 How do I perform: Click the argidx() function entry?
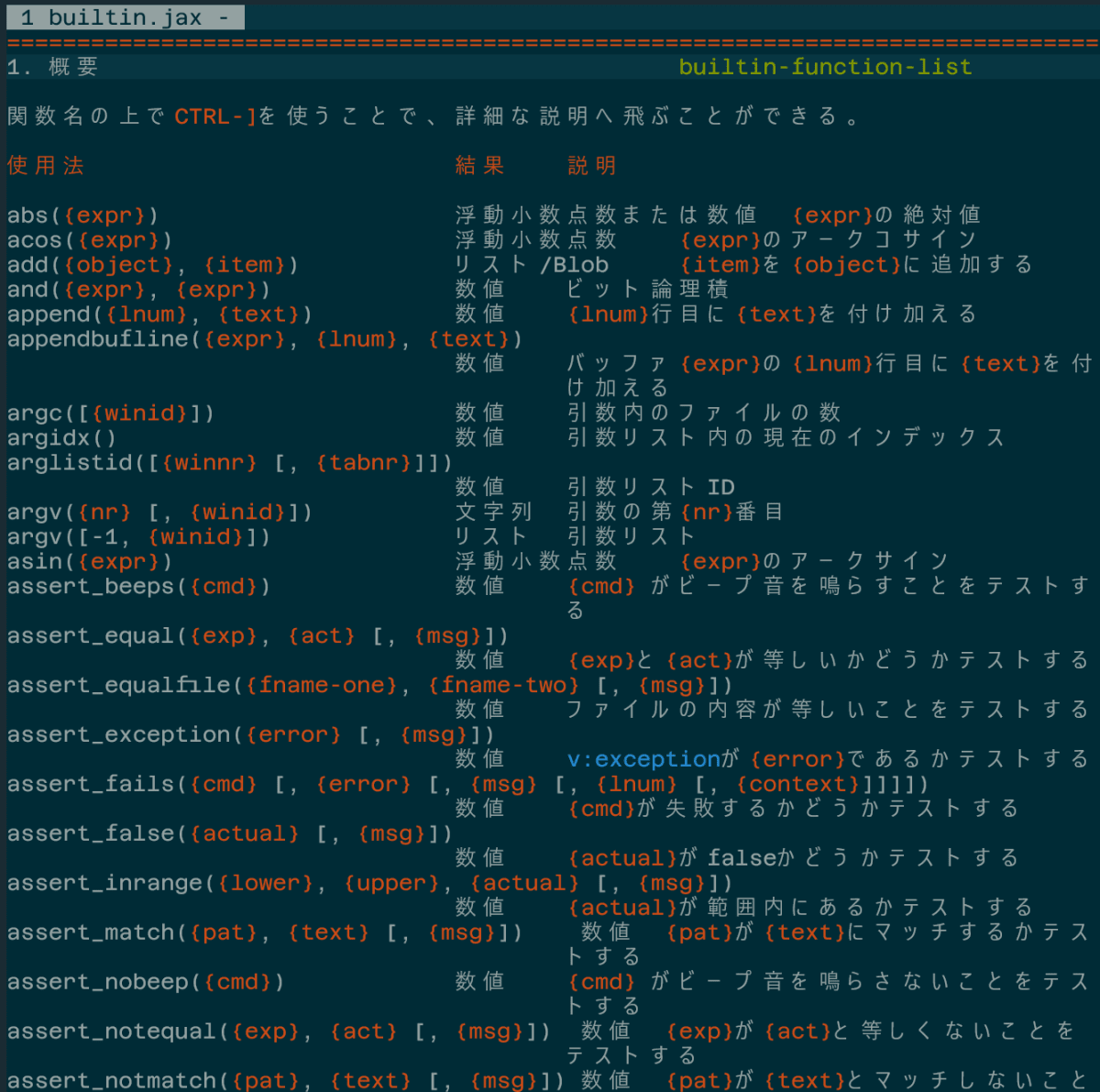pyautogui.click(x=61, y=438)
